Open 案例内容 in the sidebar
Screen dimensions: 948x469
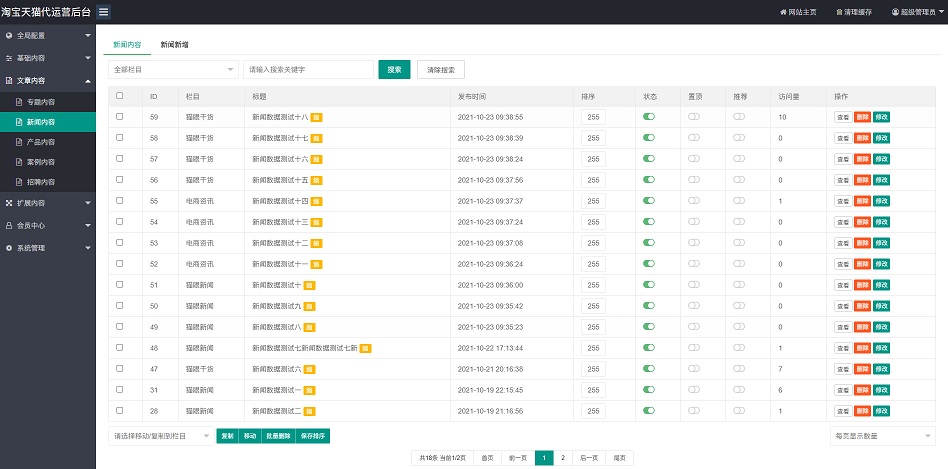[x=40, y=162]
